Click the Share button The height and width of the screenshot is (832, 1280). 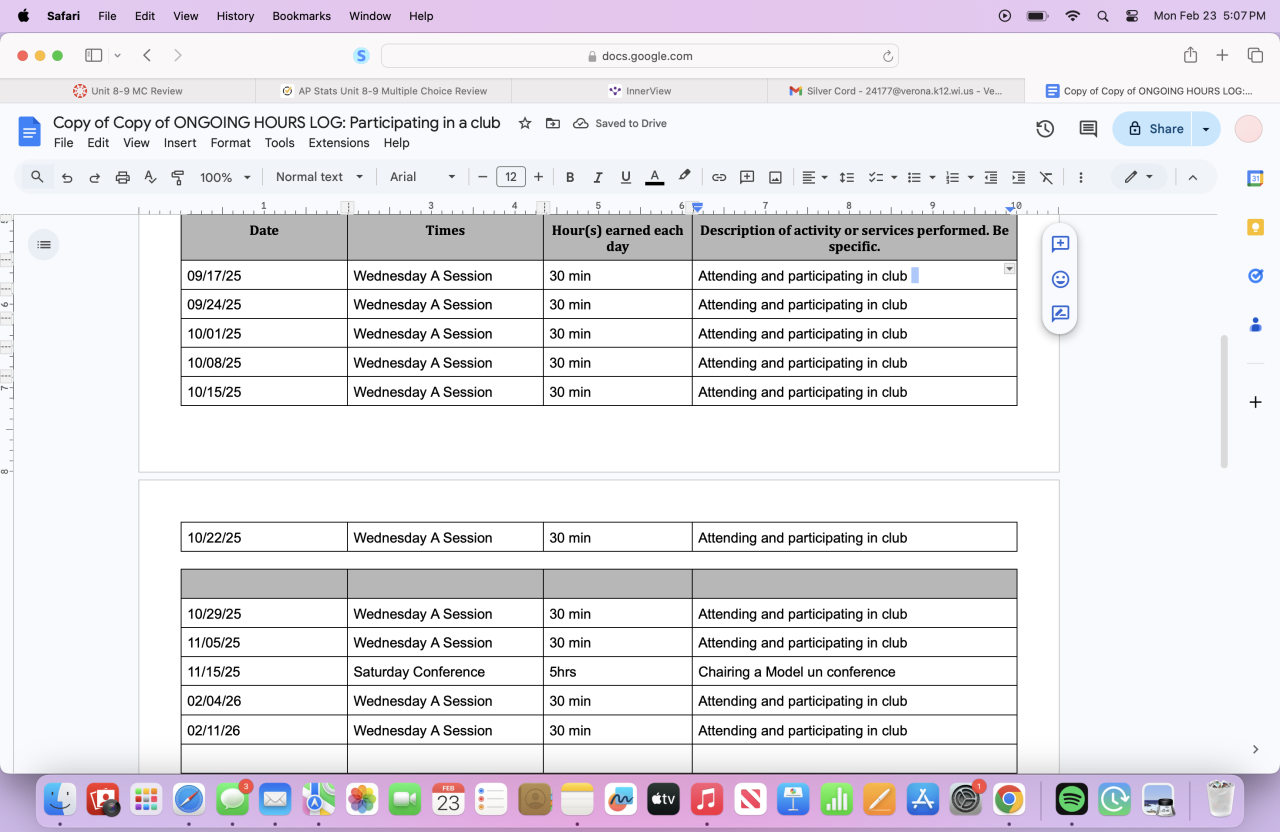coord(1156,129)
